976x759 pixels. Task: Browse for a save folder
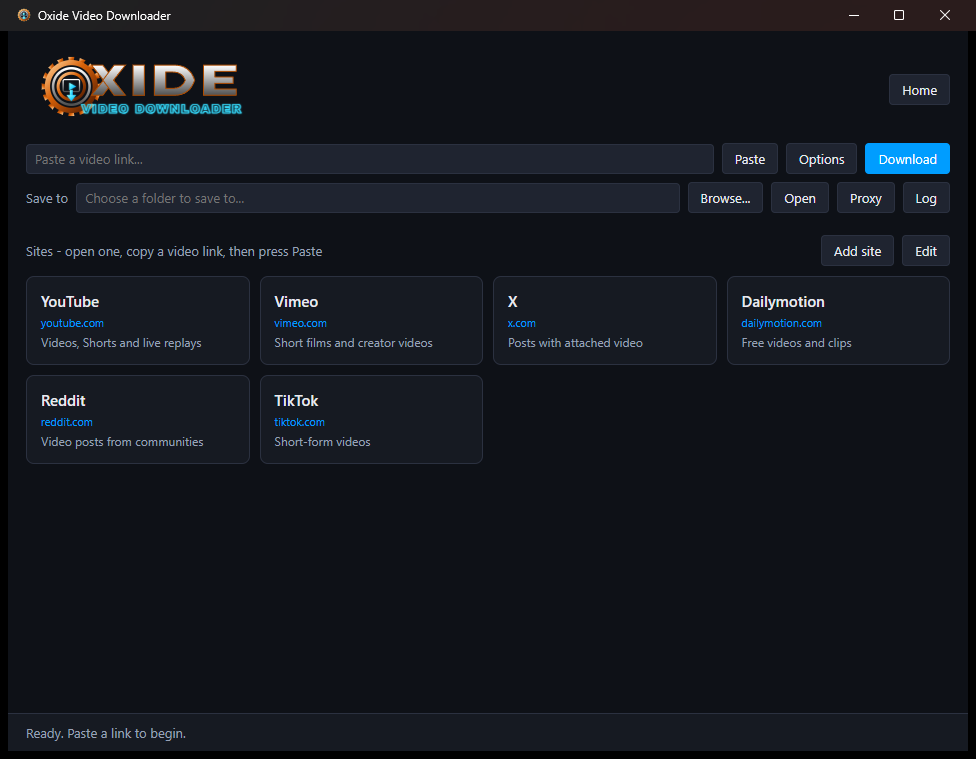pos(725,198)
